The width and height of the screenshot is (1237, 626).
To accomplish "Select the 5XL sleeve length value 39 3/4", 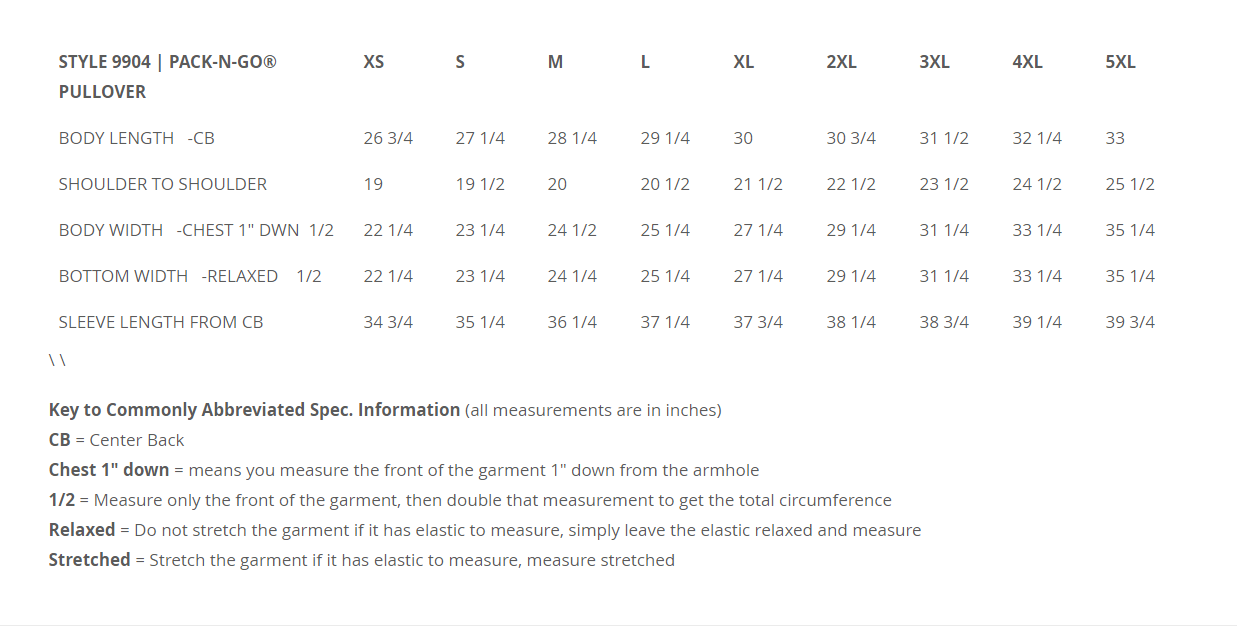I will click(x=1130, y=322).
